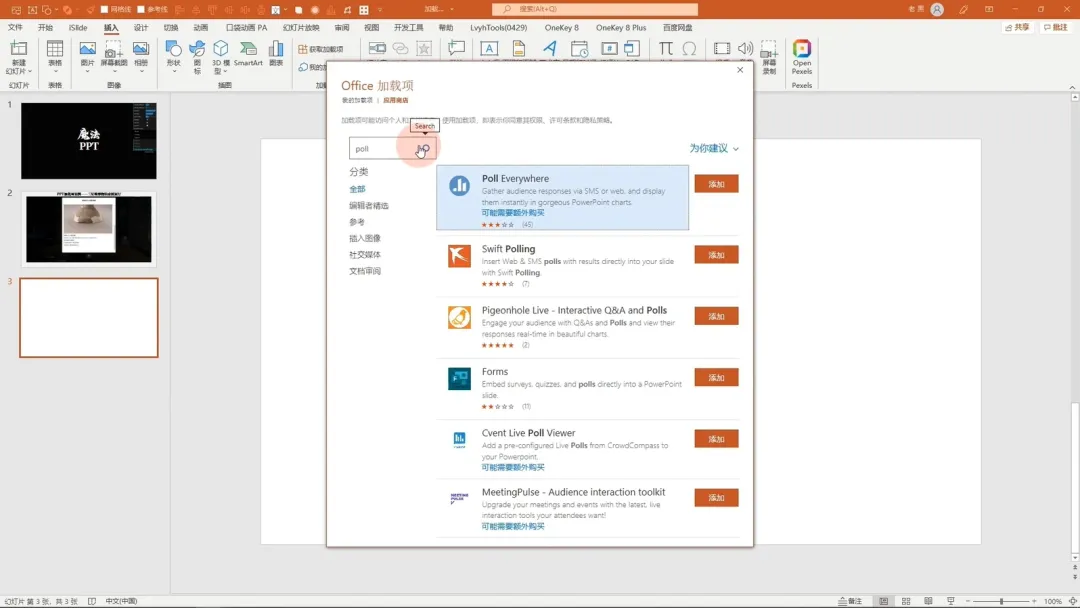Click the Swift Polling app icon
The height and width of the screenshot is (608, 1080).
point(459,255)
